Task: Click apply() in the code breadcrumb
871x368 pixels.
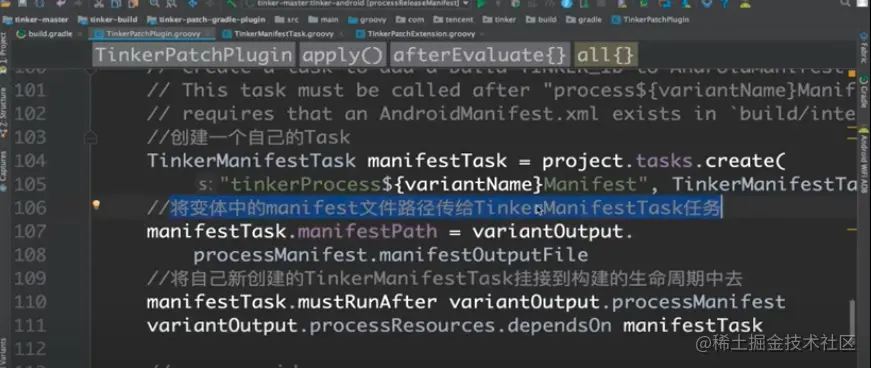Action: pyautogui.click(x=343, y=55)
